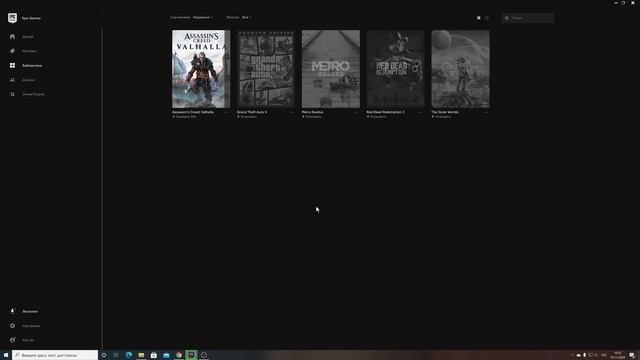Expand the filter dropdown
Viewport: 640px width, 360px height.
click(247, 18)
